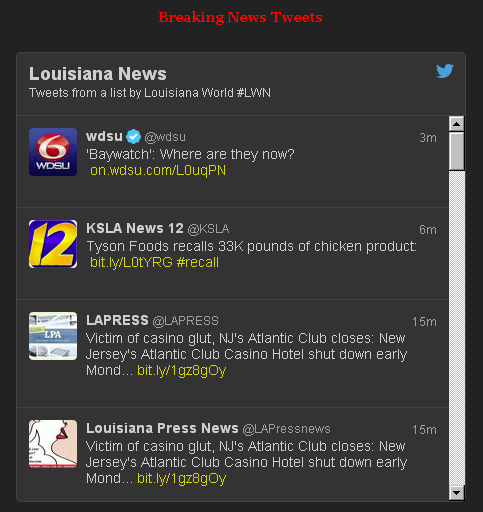The width and height of the screenshot is (483, 512).
Task: Click the scrollbar thumb handle
Action: tap(457, 152)
